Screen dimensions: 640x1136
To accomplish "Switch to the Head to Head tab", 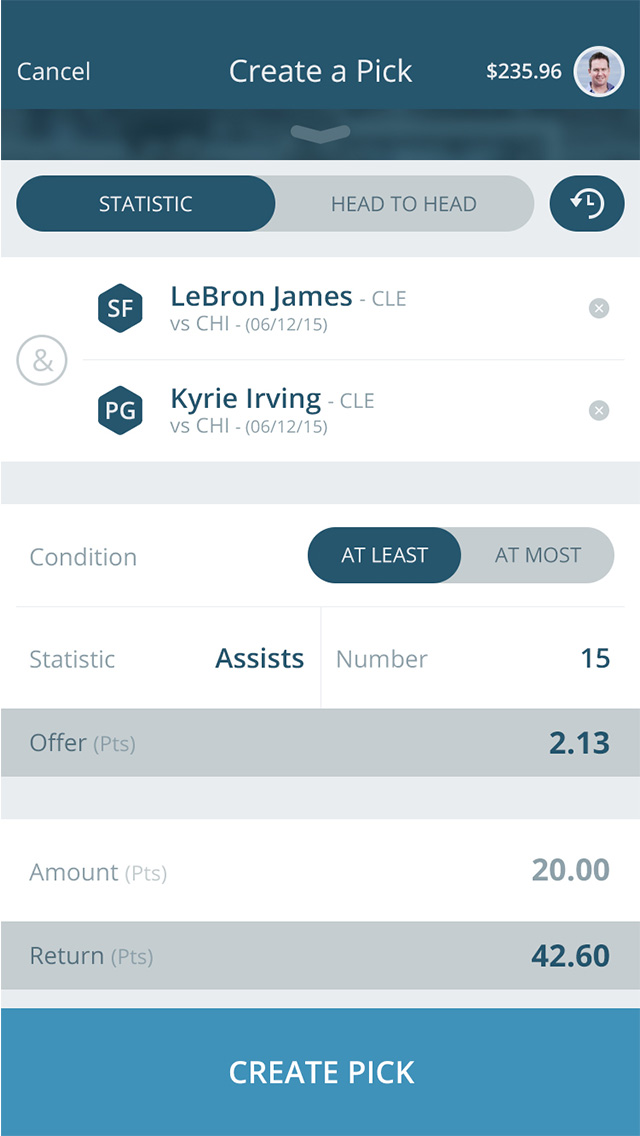I will (404, 204).
